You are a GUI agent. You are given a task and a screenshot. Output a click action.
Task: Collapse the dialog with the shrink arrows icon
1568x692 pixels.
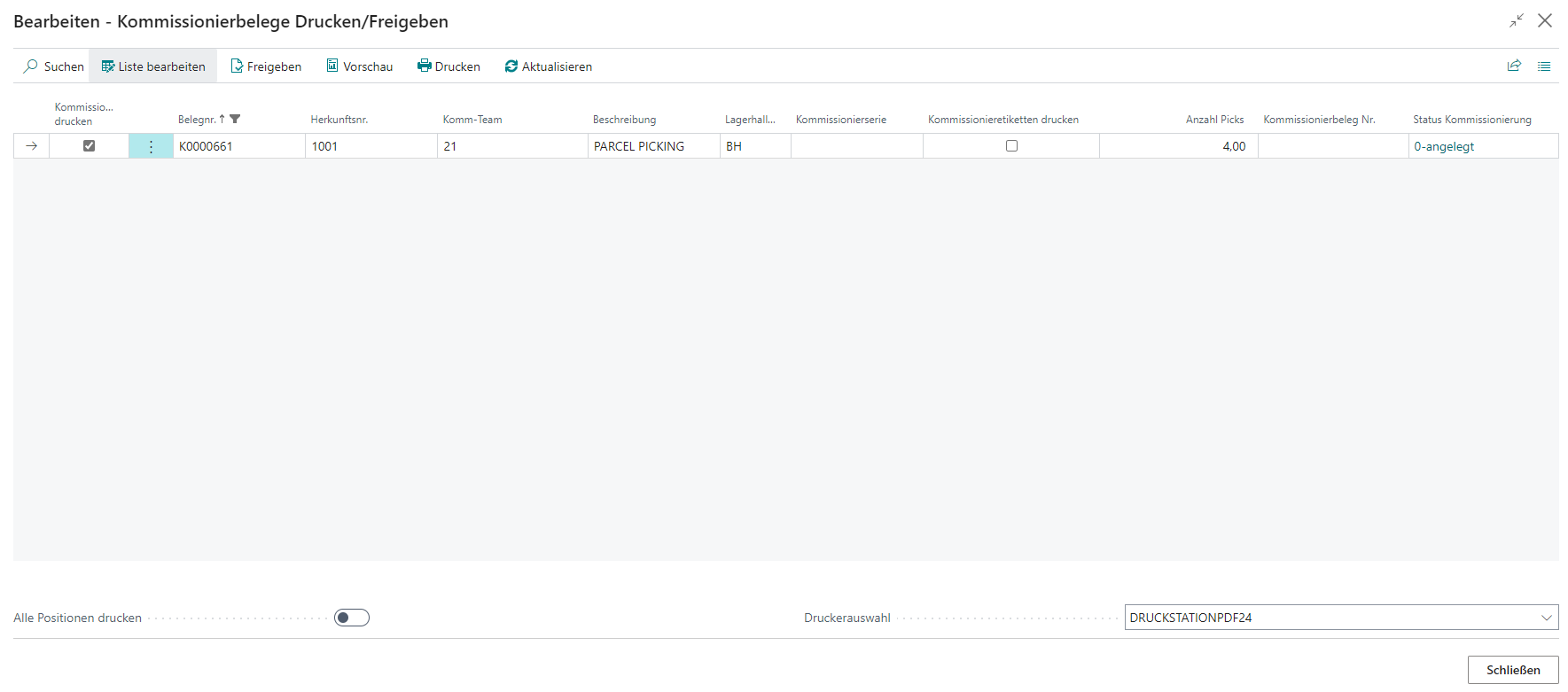[x=1517, y=20]
